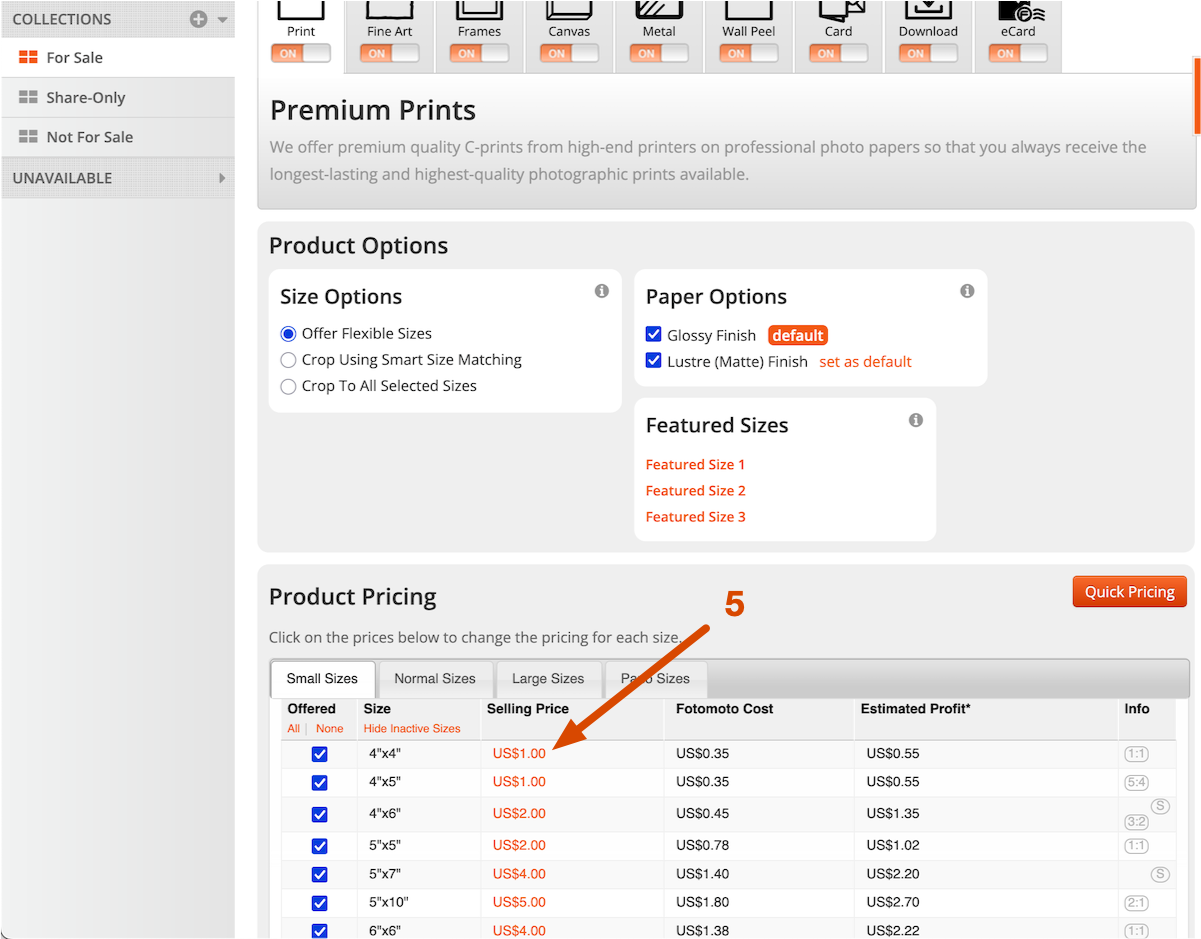This screenshot has height=939, width=1201.
Task: Click Featured Sizes info icon
Action: [916, 420]
